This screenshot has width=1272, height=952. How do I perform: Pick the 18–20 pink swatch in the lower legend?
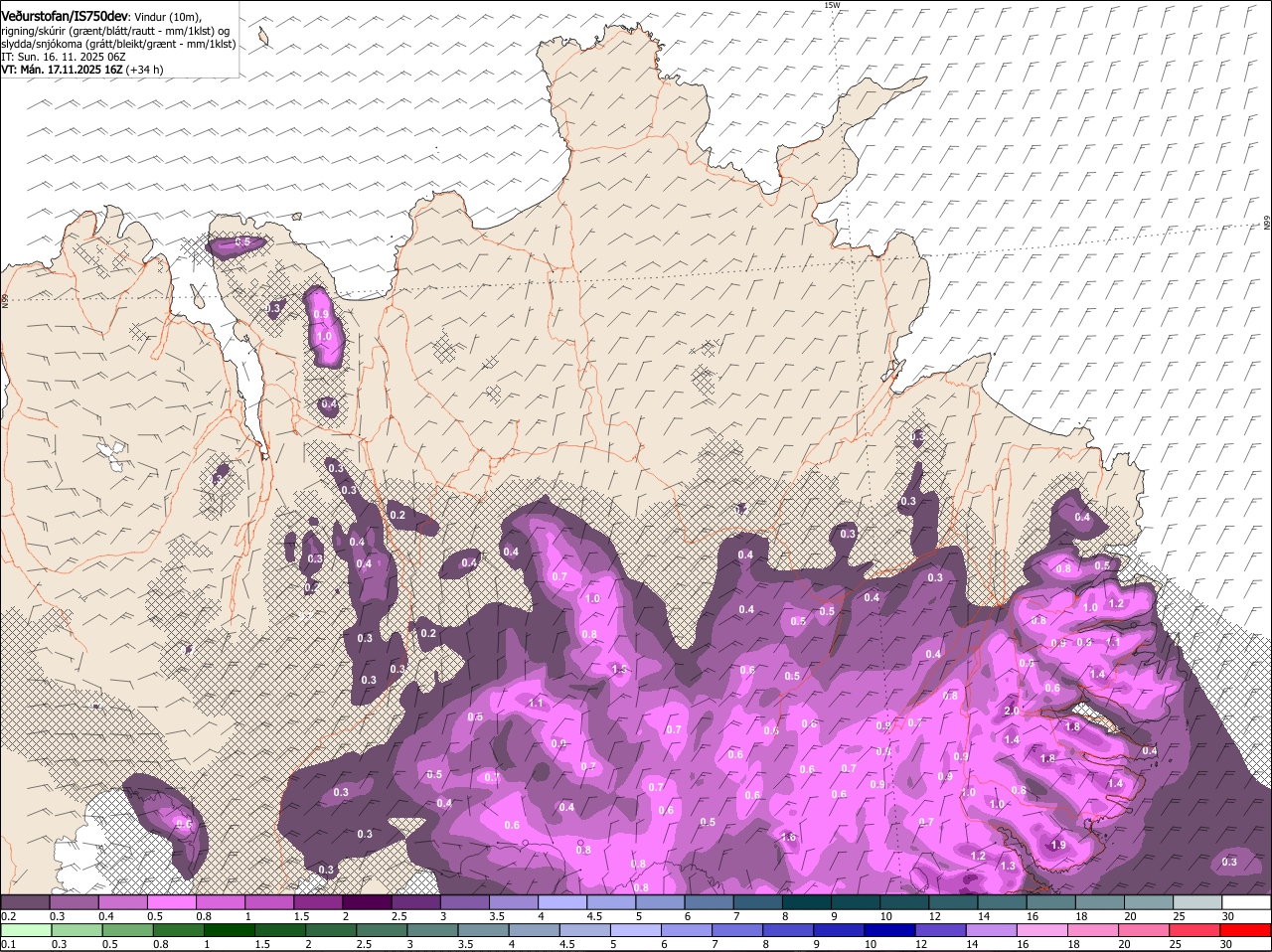click(1093, 930)
